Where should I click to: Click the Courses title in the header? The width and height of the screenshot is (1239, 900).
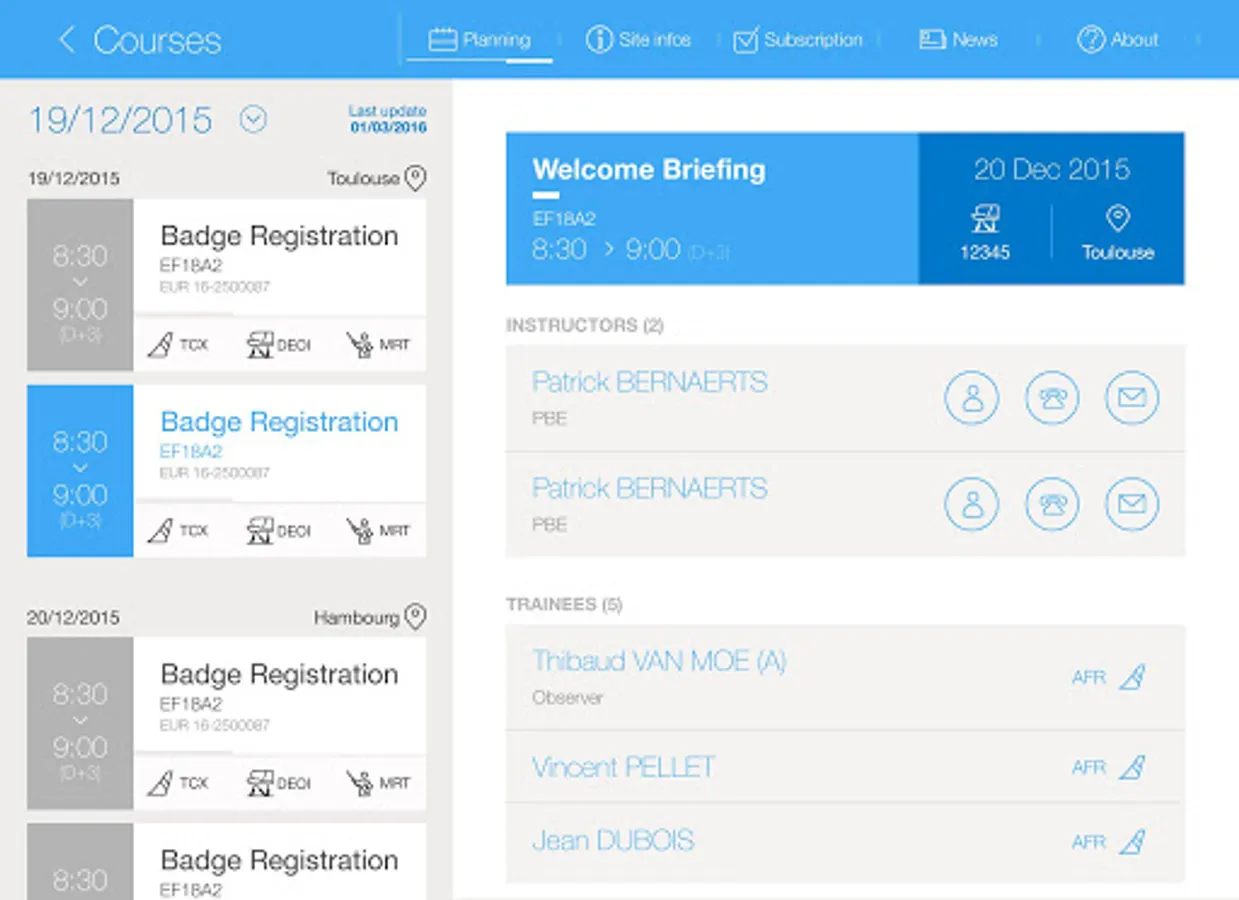(157, 41)
